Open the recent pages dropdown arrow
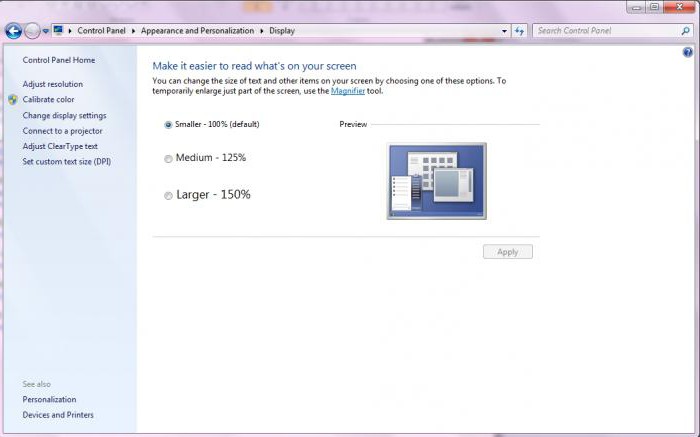 tap(46, 31)
